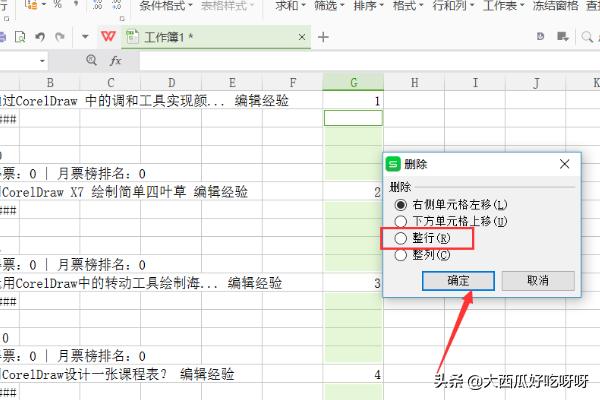Click cell text 中的调和工具实现颜... 编辑经验

(x=187, y=101)
